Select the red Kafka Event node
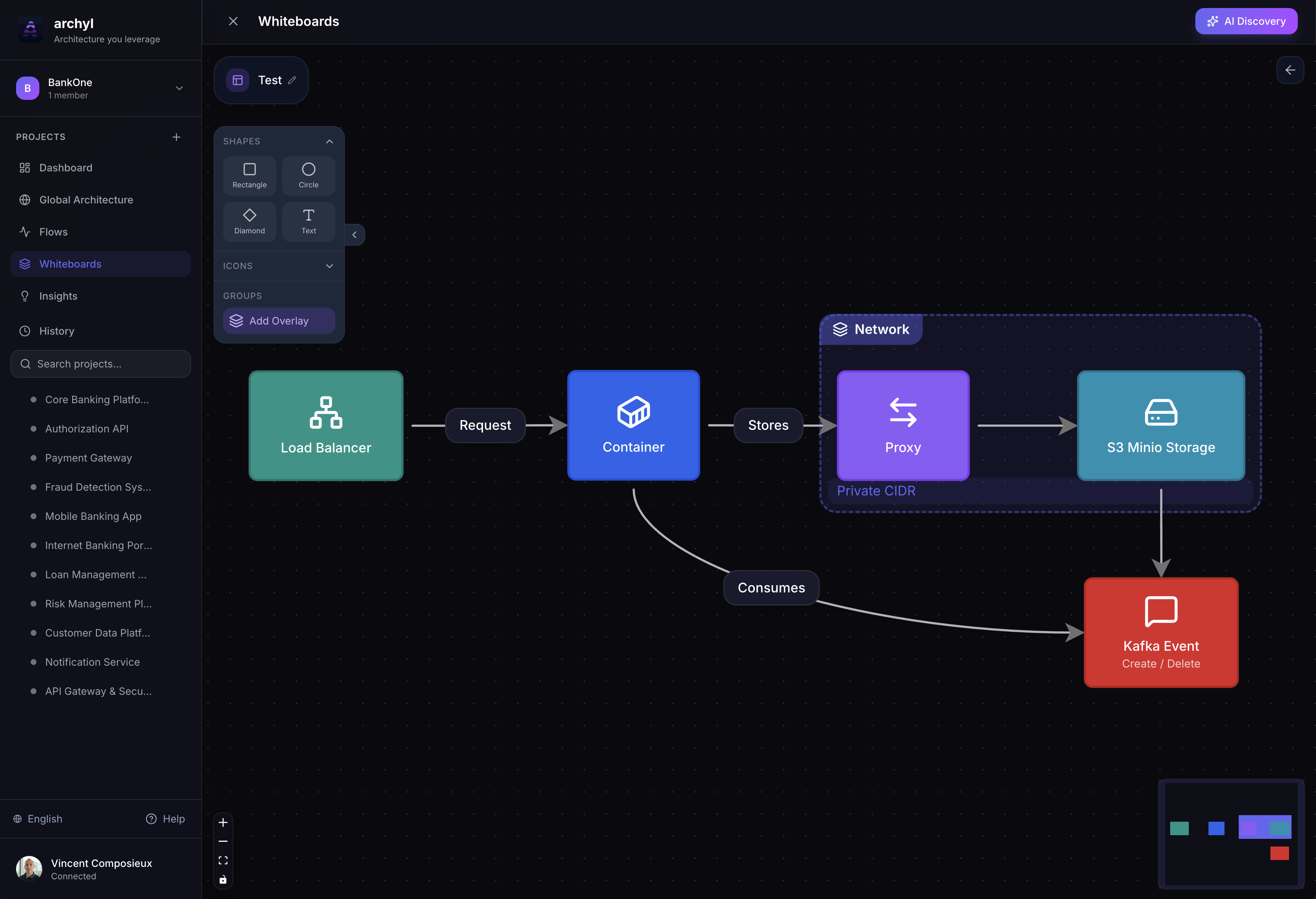 point(1160,633)
